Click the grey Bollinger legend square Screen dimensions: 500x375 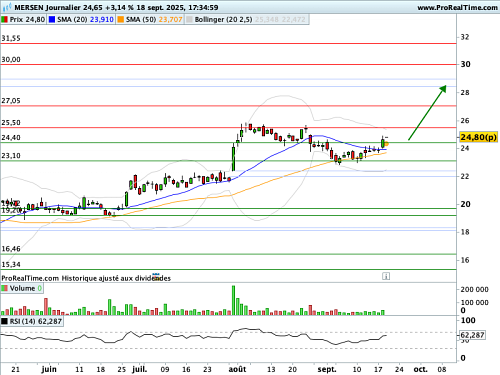coord(189,20)
